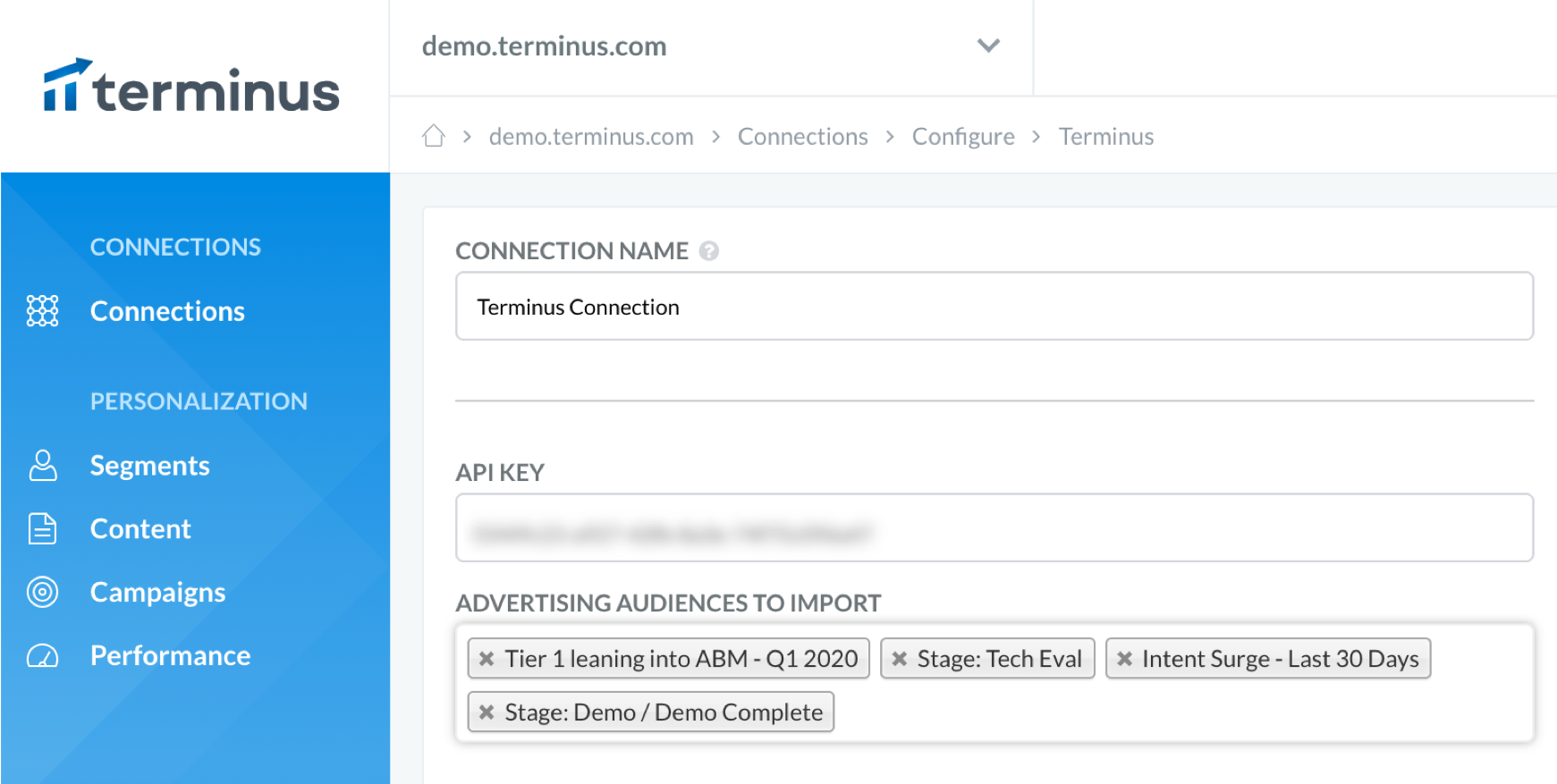Open Connections in the sidebar
This screenshot has width=1557, height=784.
[167, 311]
